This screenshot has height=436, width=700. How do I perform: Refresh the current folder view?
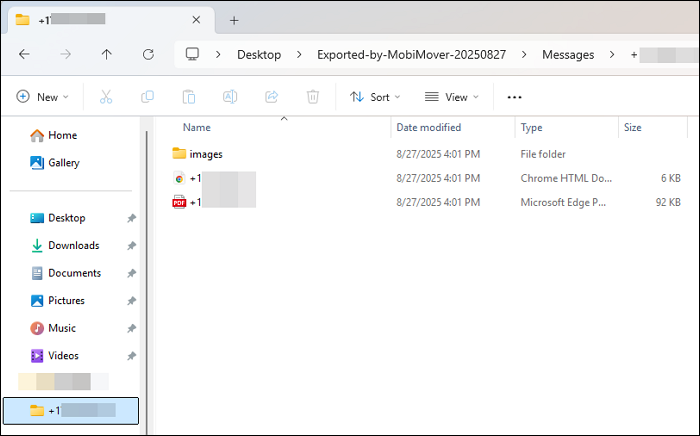148,54
